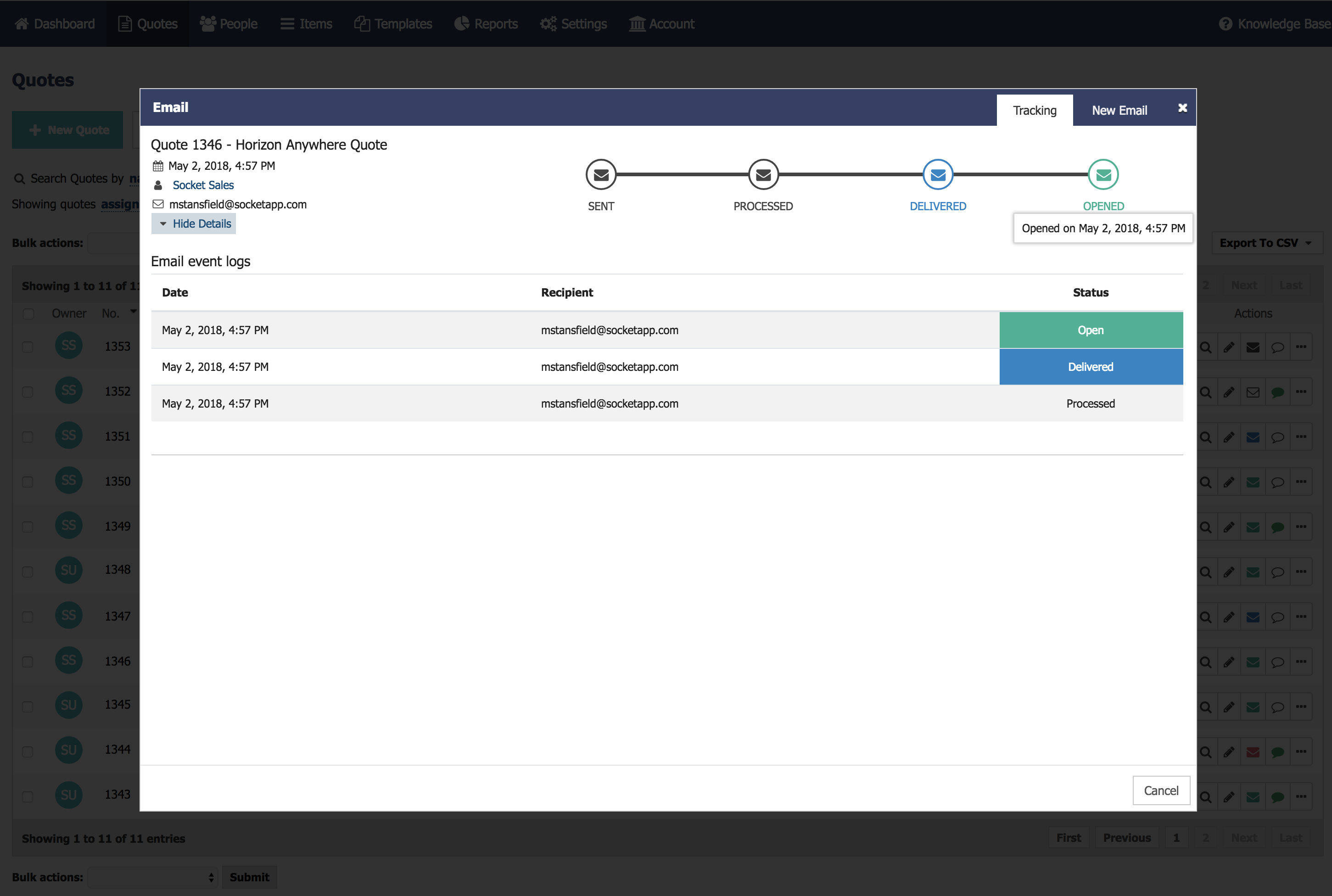Toggle the select-all quotes checkbox
The image size is (1332, 896).
28,314
